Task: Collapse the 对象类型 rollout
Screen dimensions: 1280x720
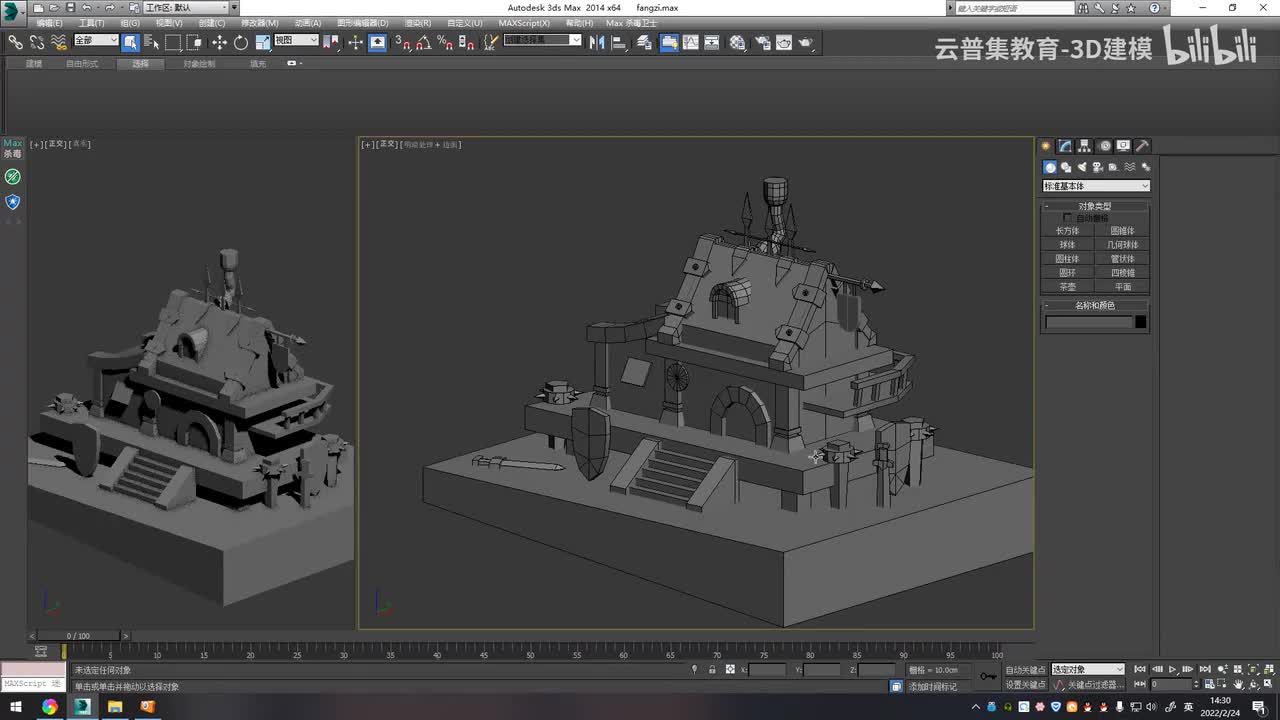Action: [1094, 206]
